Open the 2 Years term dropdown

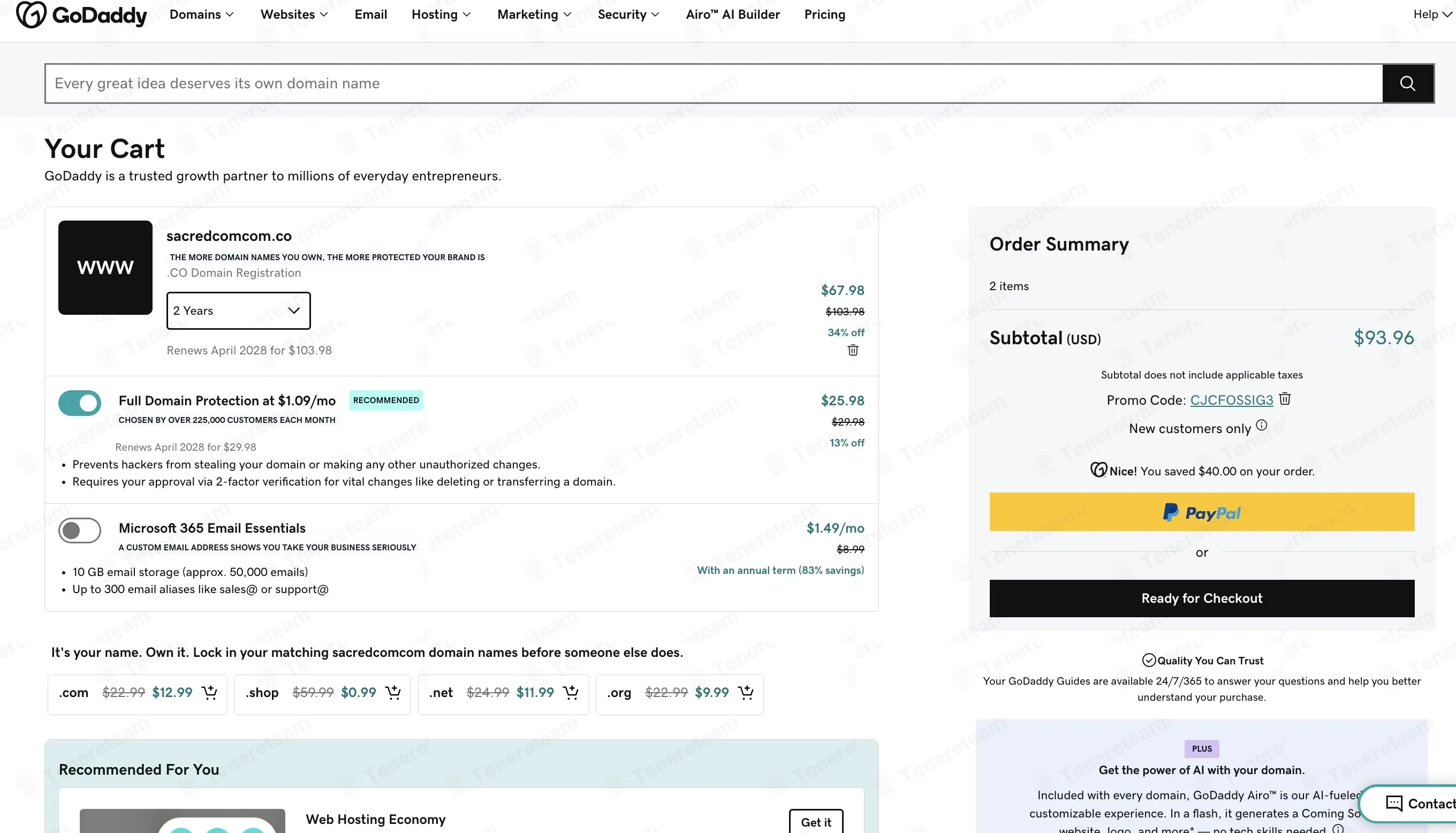(x=238, y=311)
